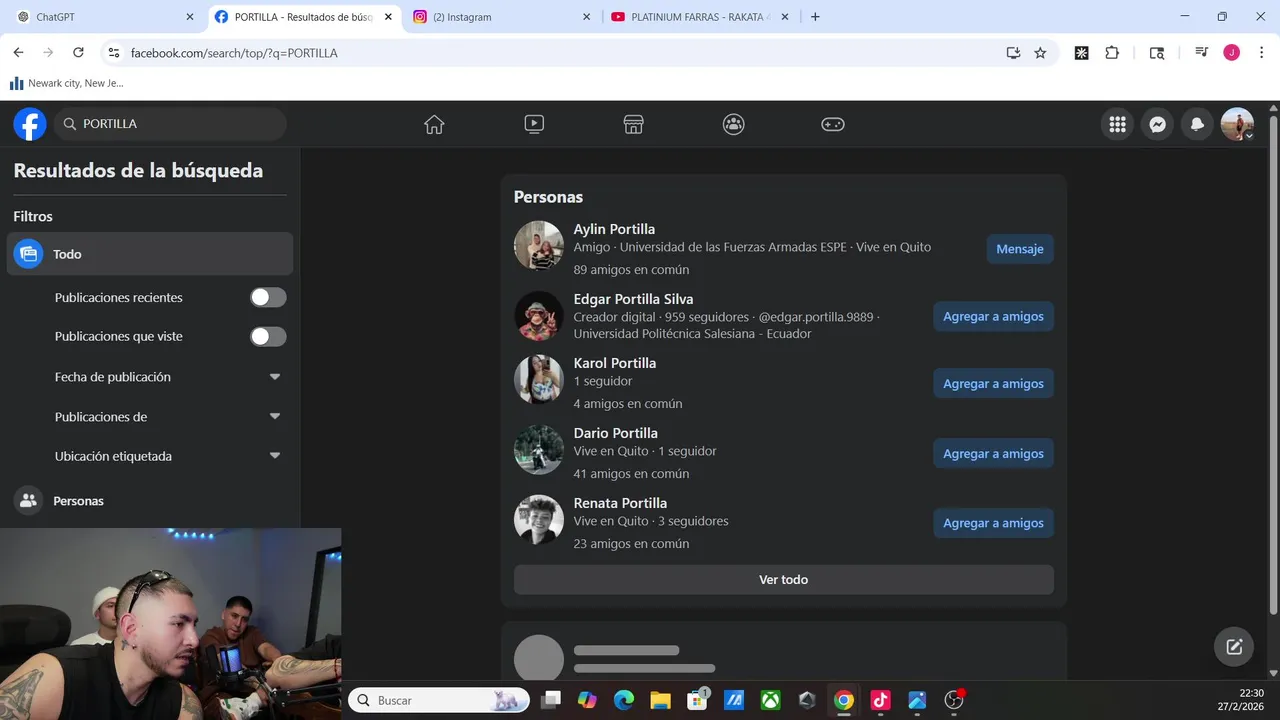Open the account profile picture menu

tap(1237, 124)
